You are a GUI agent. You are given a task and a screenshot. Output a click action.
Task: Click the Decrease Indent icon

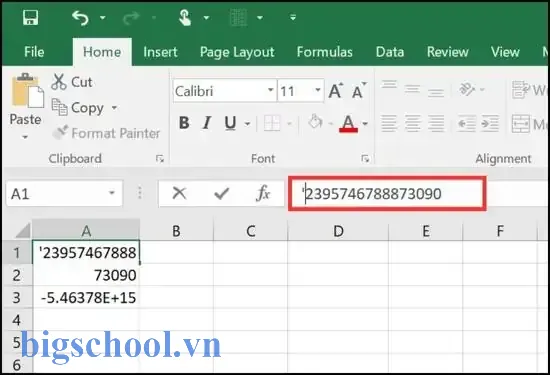tap(466, 123)
